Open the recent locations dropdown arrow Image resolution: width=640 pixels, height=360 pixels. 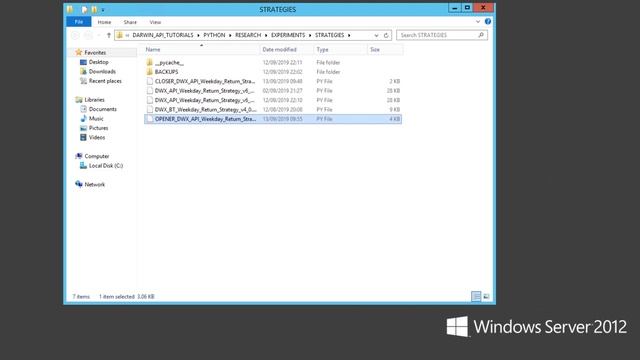98,36
